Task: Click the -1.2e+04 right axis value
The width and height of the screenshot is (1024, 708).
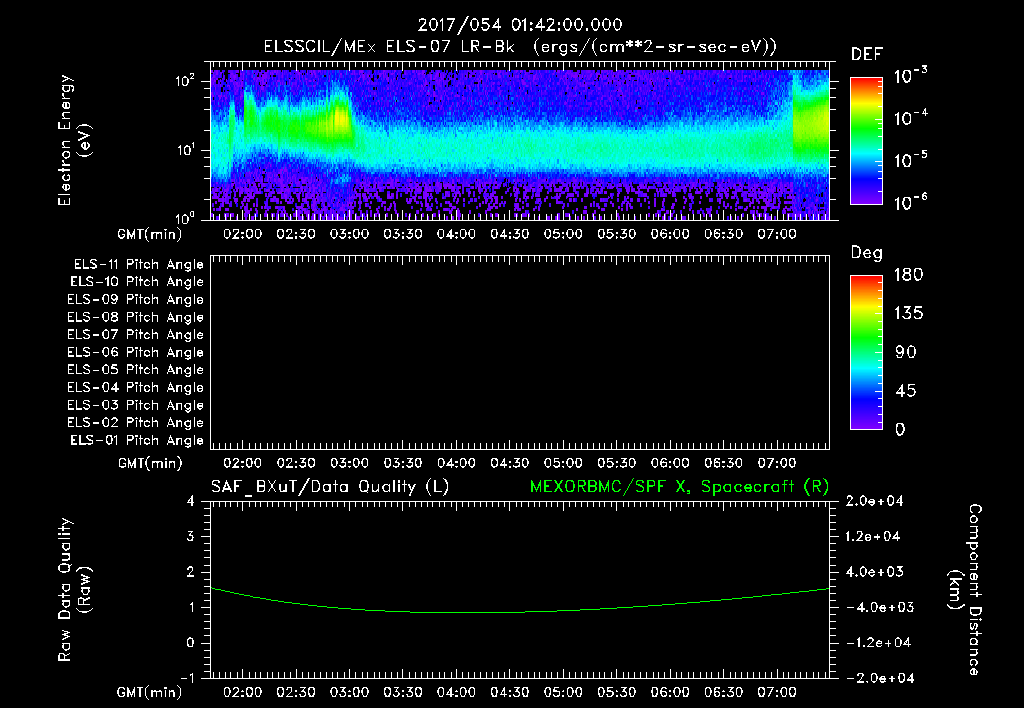Action: (x=877, y=643)
